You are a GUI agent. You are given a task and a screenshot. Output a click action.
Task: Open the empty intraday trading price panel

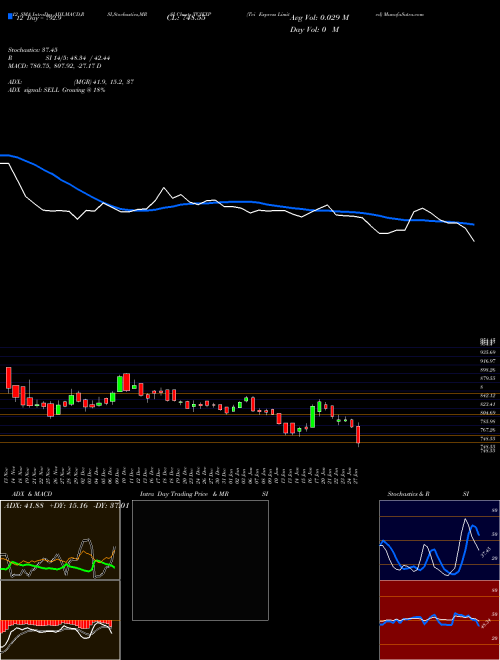[200, 560]
